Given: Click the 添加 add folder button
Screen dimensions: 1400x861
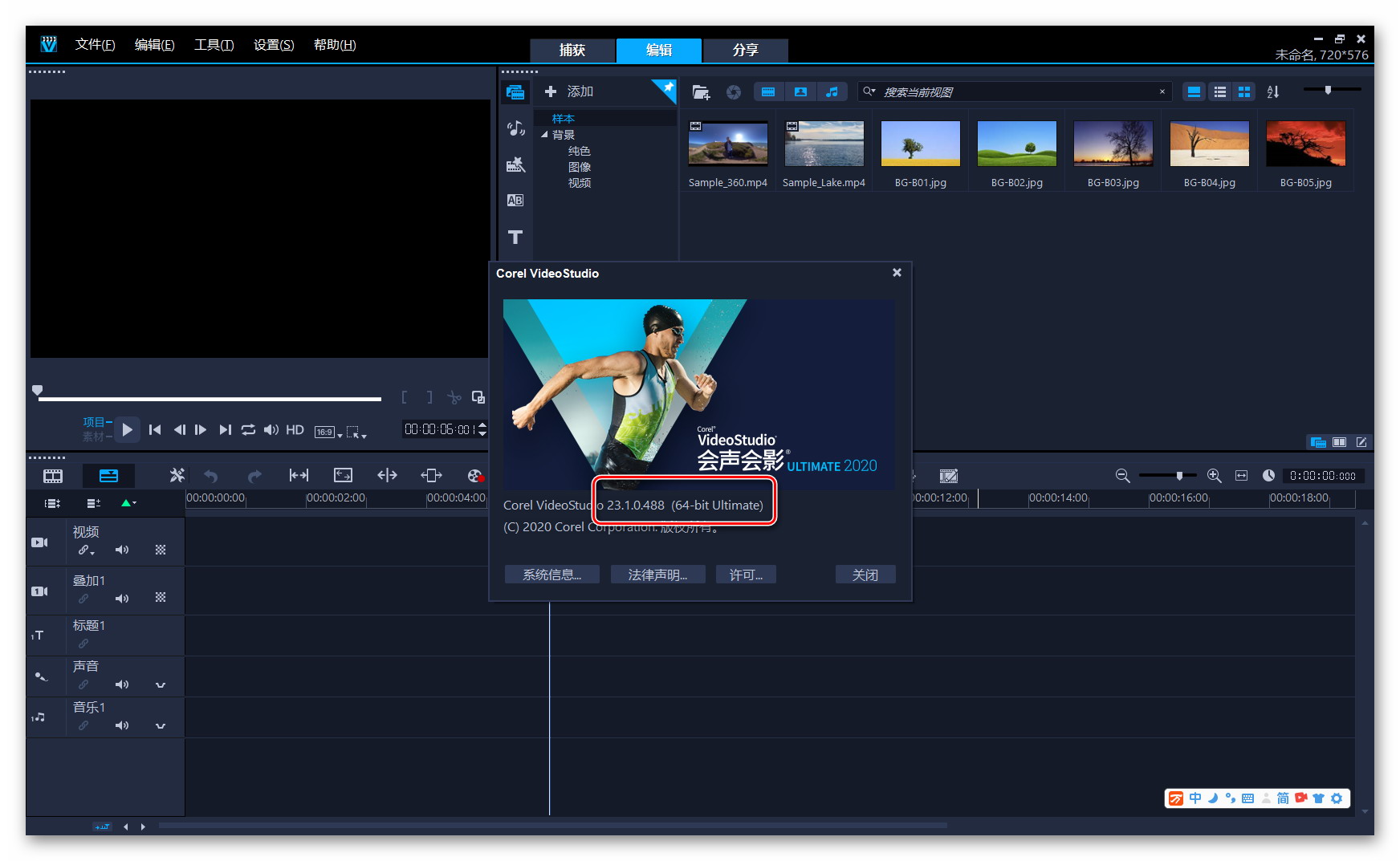Looking at the screenshot, I should [x=569, y=91].
